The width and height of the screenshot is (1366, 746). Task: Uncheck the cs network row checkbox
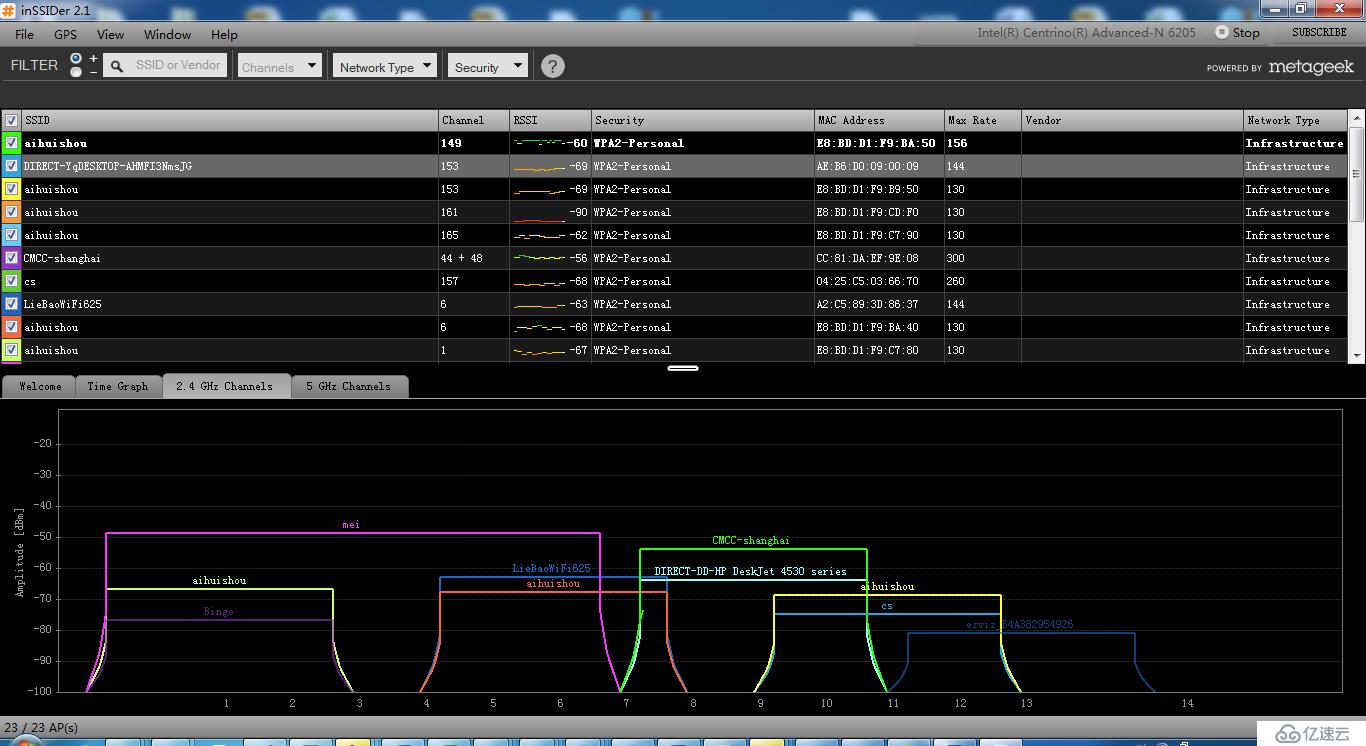pyautogui.click(x=11, y=281)
